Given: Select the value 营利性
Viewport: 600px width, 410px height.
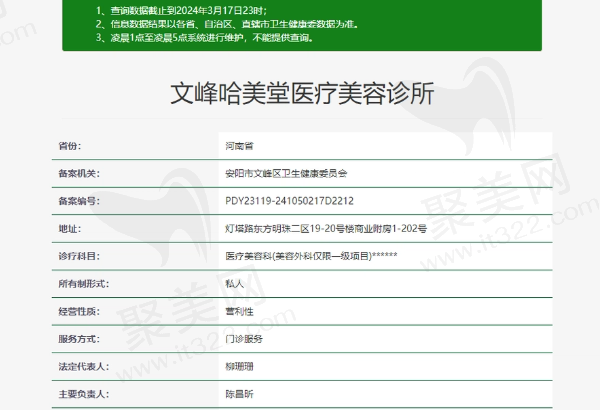Looking at the screenshot, I should click(239, 311).
